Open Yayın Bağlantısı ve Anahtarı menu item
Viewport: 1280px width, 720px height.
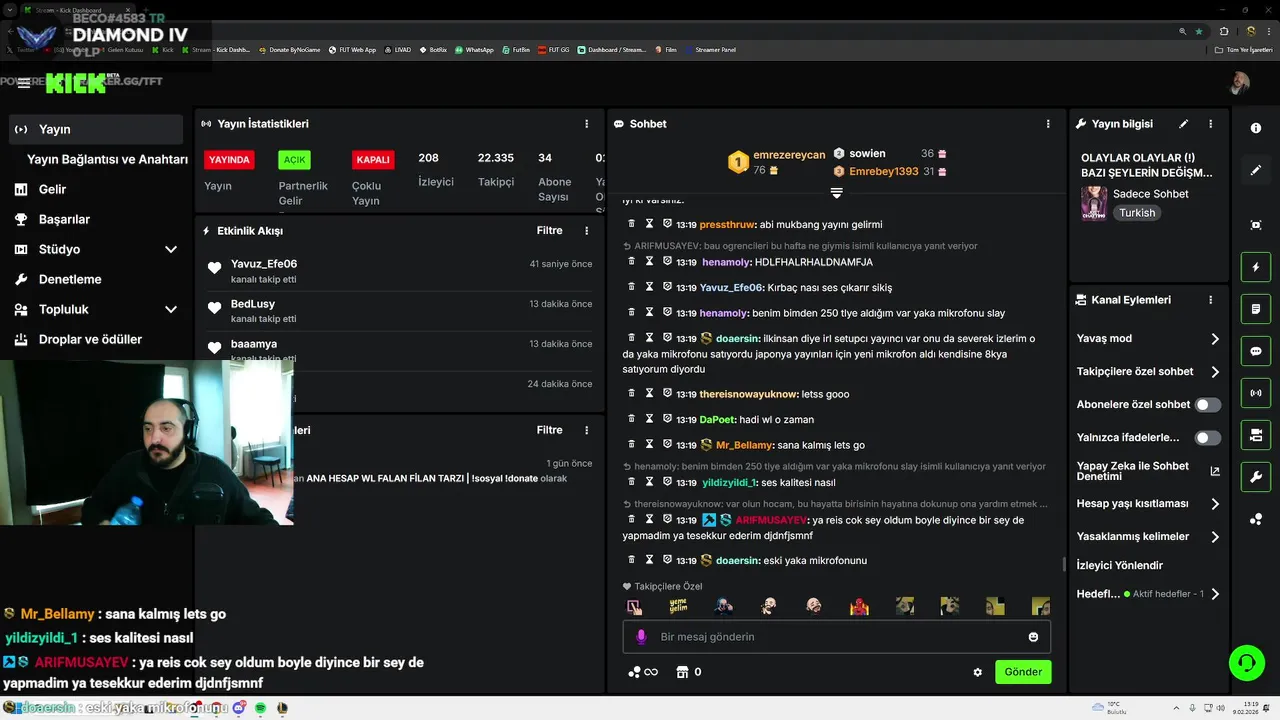tap(107, 159)
